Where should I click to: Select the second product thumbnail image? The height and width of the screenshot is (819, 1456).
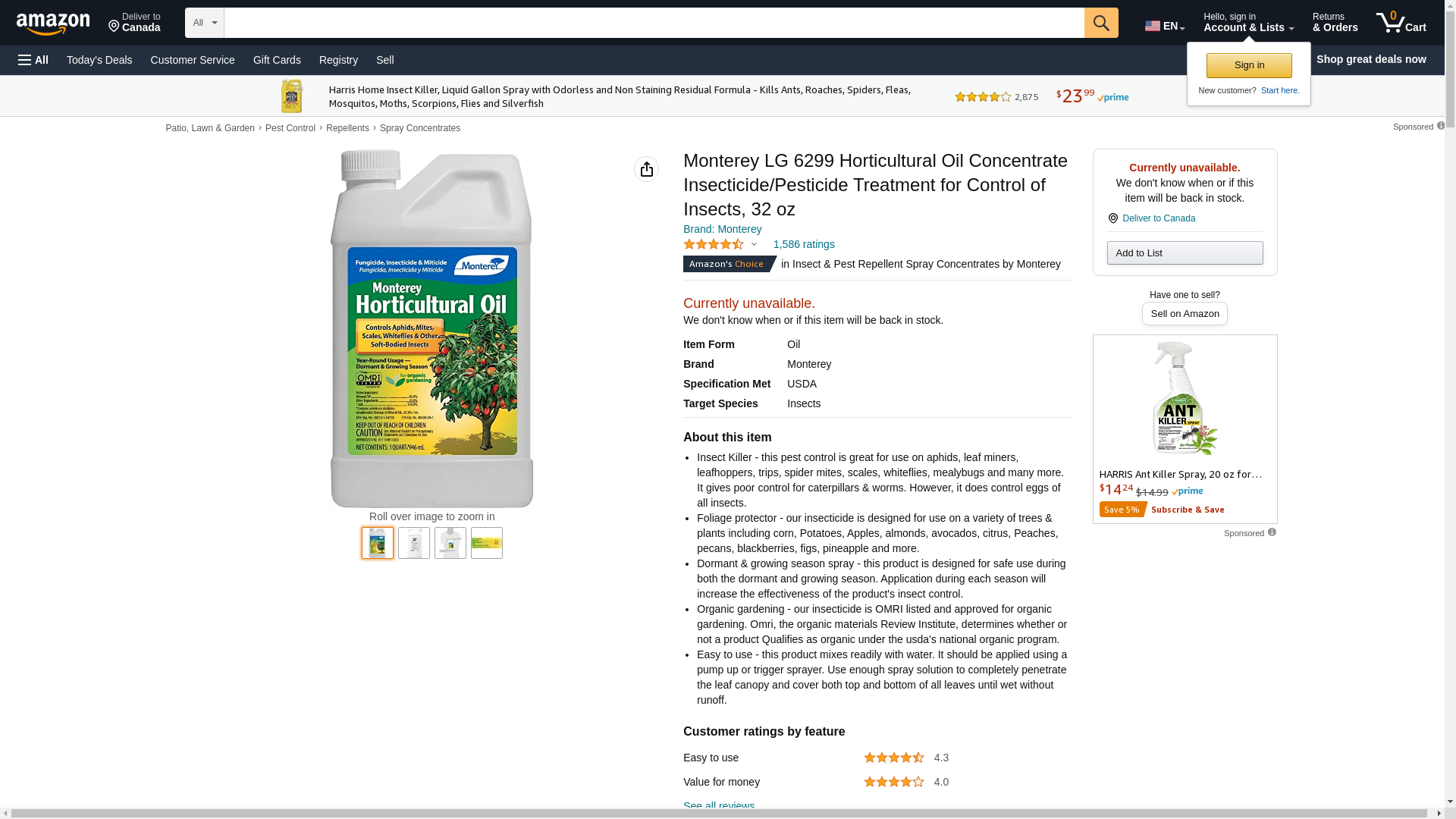tap(414, 543)
